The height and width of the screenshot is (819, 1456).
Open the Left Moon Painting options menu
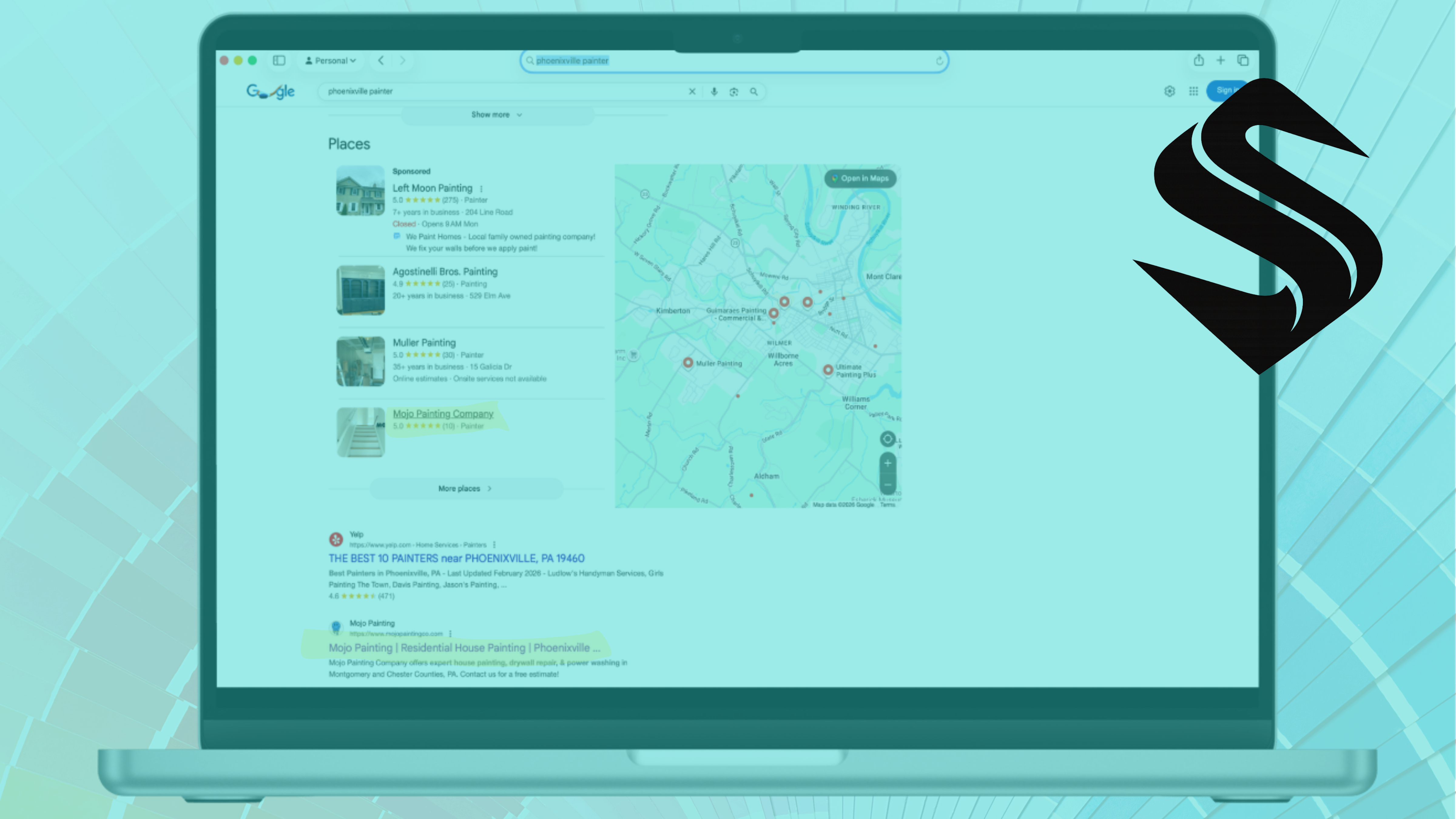coord(482,189)
